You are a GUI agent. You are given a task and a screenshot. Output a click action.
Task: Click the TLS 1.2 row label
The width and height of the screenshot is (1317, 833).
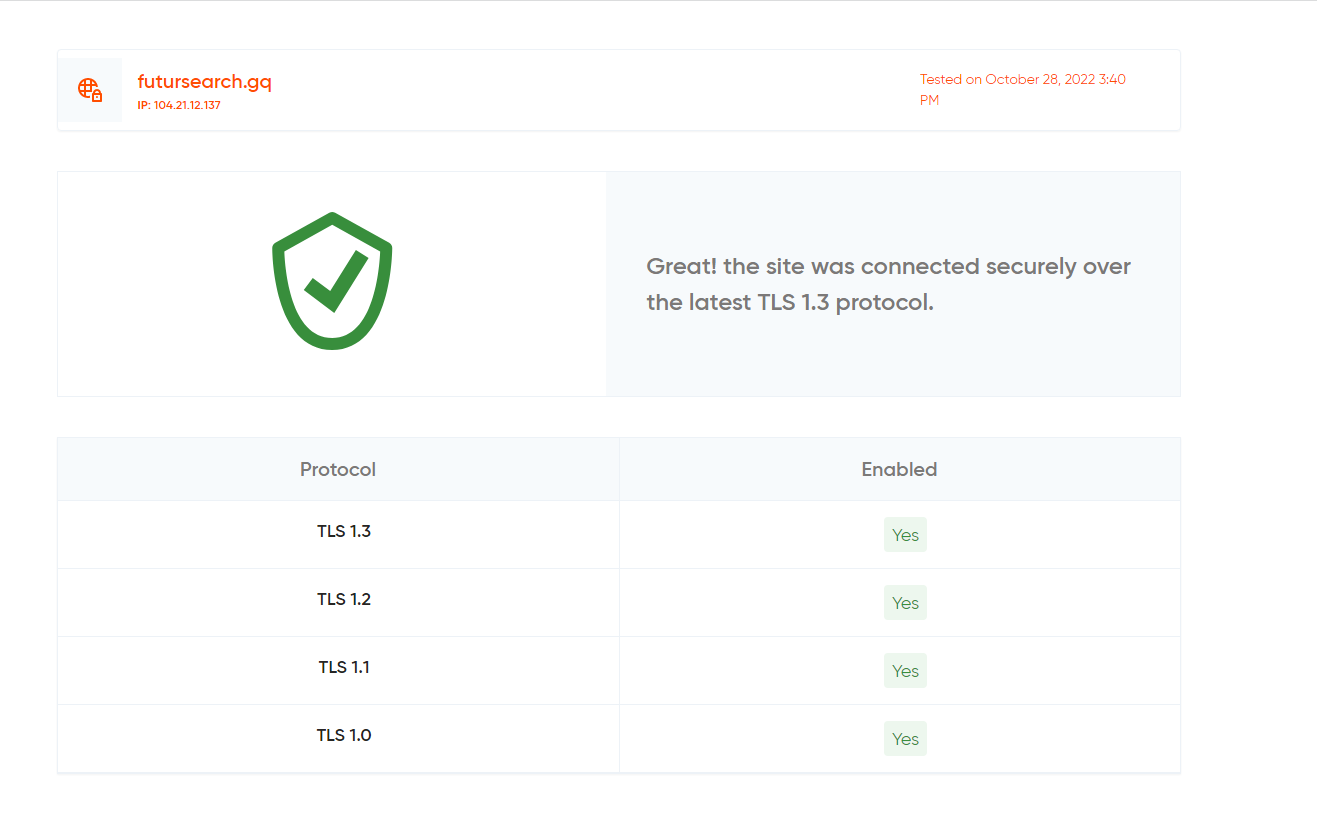[x=343, y=599]
